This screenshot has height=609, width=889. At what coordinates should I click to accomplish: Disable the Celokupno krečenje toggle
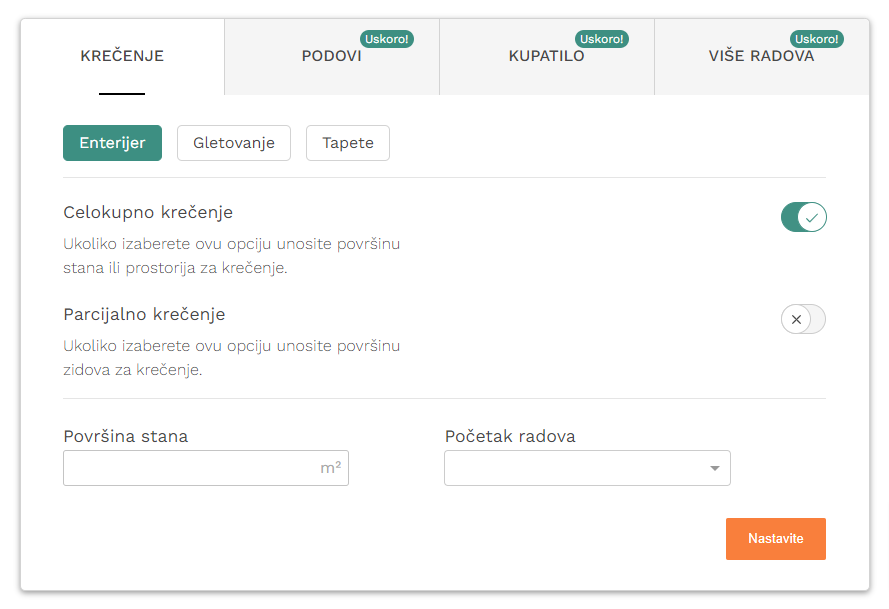pyautogui.click(x=803, y=217)
